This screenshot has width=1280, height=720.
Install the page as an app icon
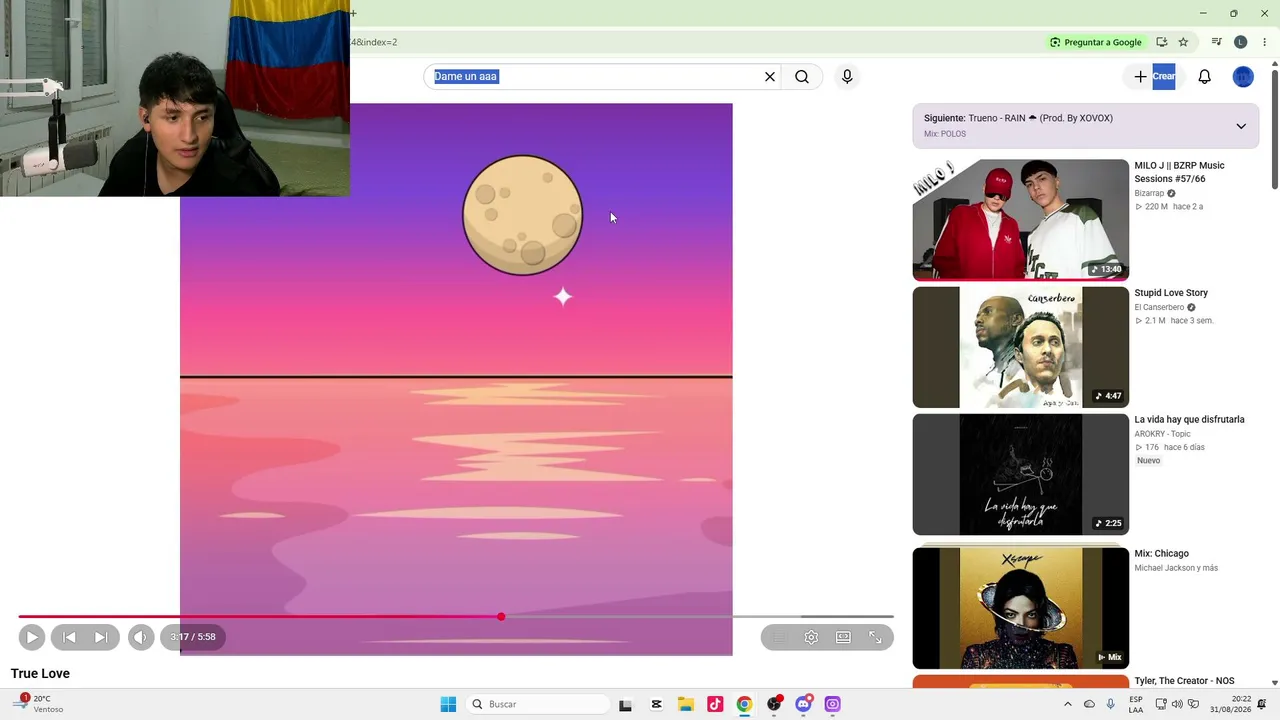click(1161, 42)
